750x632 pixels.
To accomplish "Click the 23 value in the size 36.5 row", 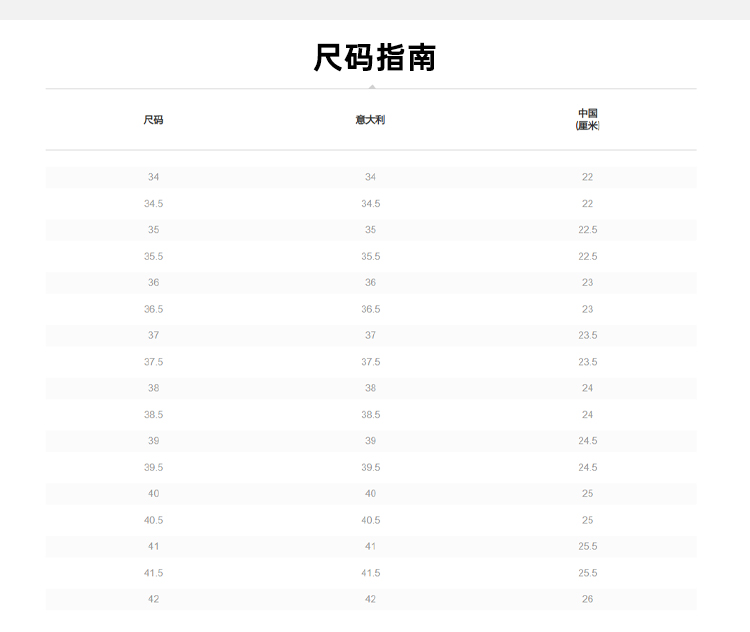I will [x=587, y=310].
